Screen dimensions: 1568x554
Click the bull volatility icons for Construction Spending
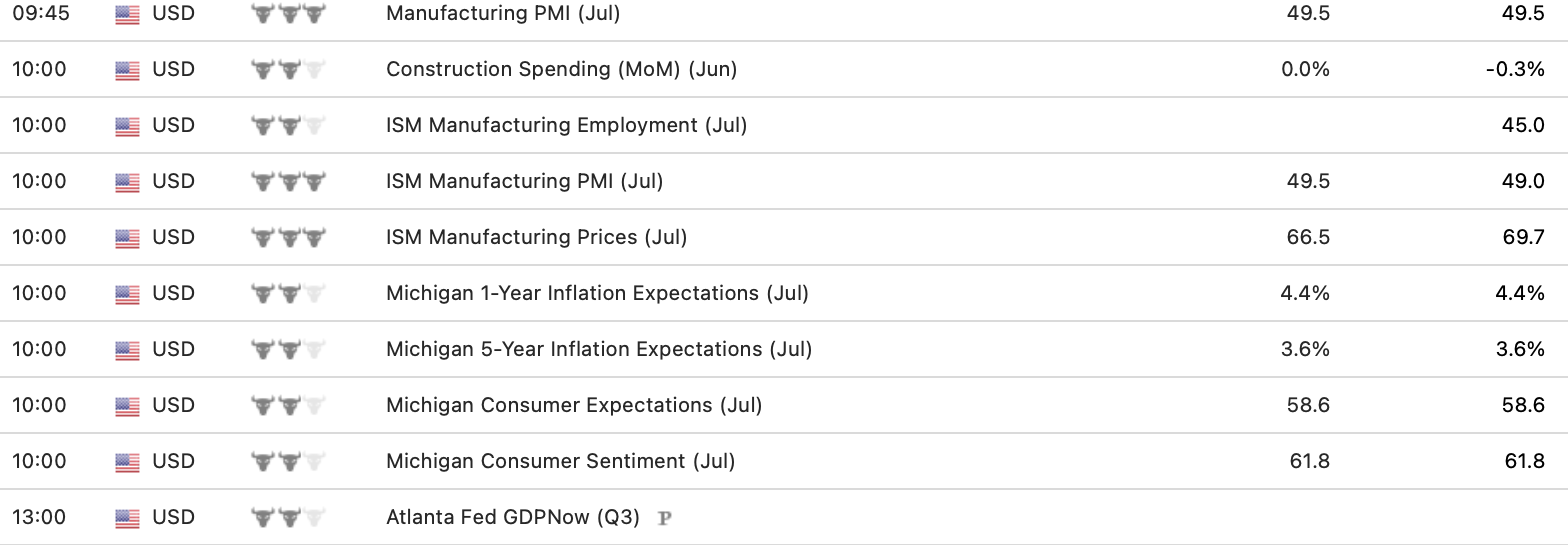[288, 70]
